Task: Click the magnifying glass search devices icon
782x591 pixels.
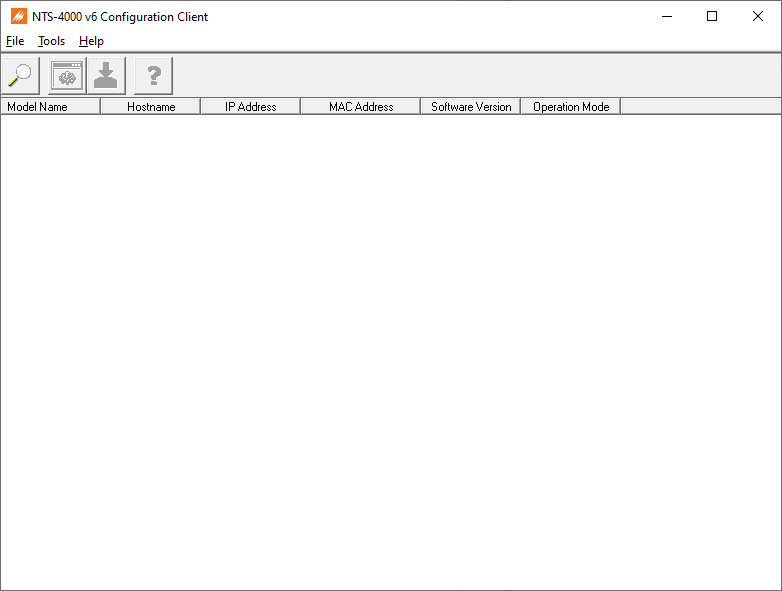Action: click(20, 76)
